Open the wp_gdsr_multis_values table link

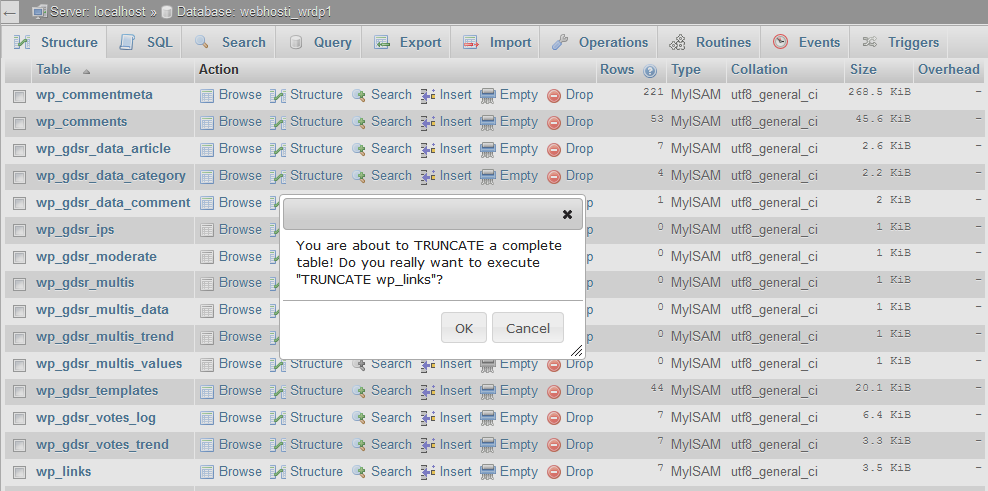tap(109, 364)
